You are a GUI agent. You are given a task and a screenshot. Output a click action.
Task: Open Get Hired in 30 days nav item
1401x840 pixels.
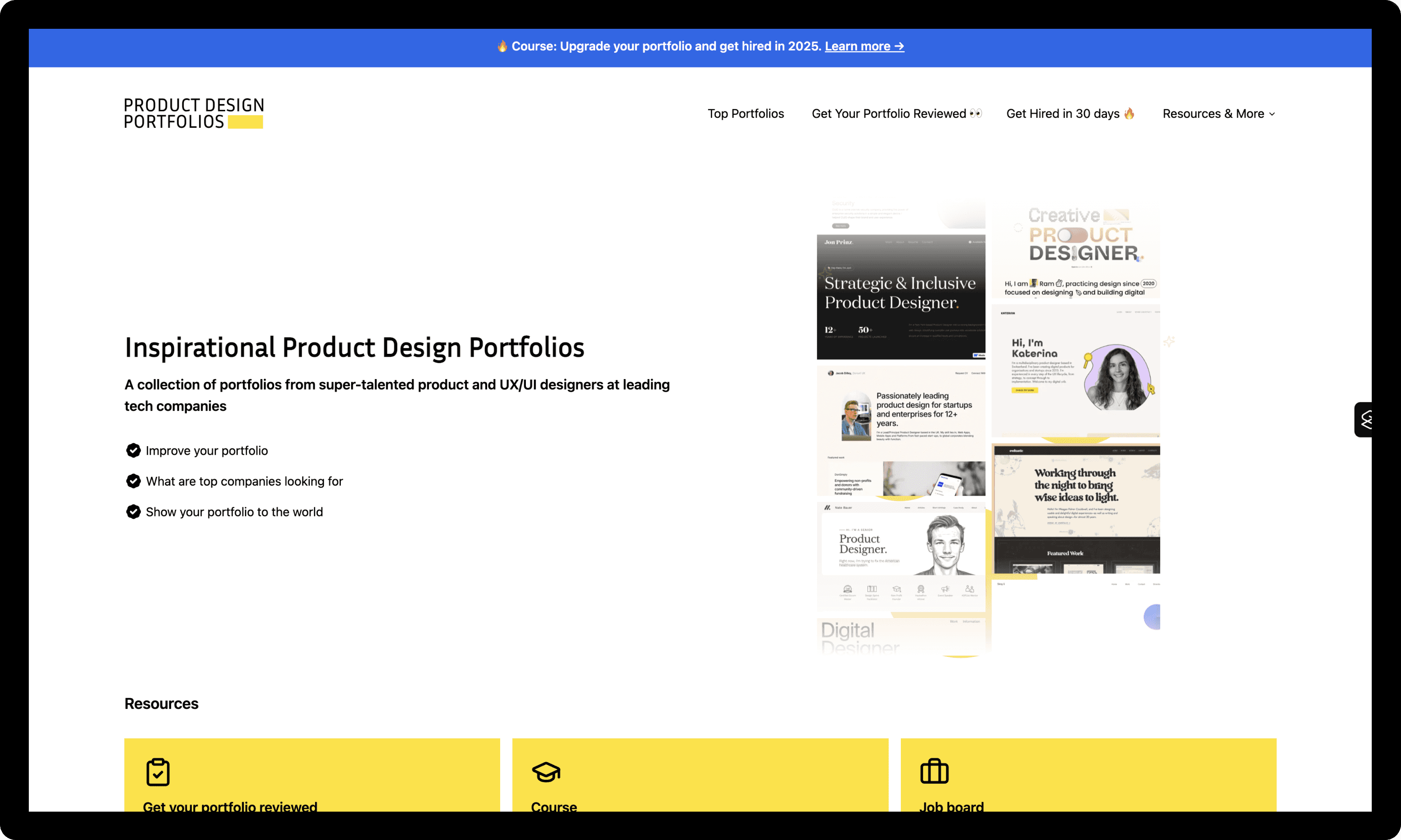point(1071,114)
